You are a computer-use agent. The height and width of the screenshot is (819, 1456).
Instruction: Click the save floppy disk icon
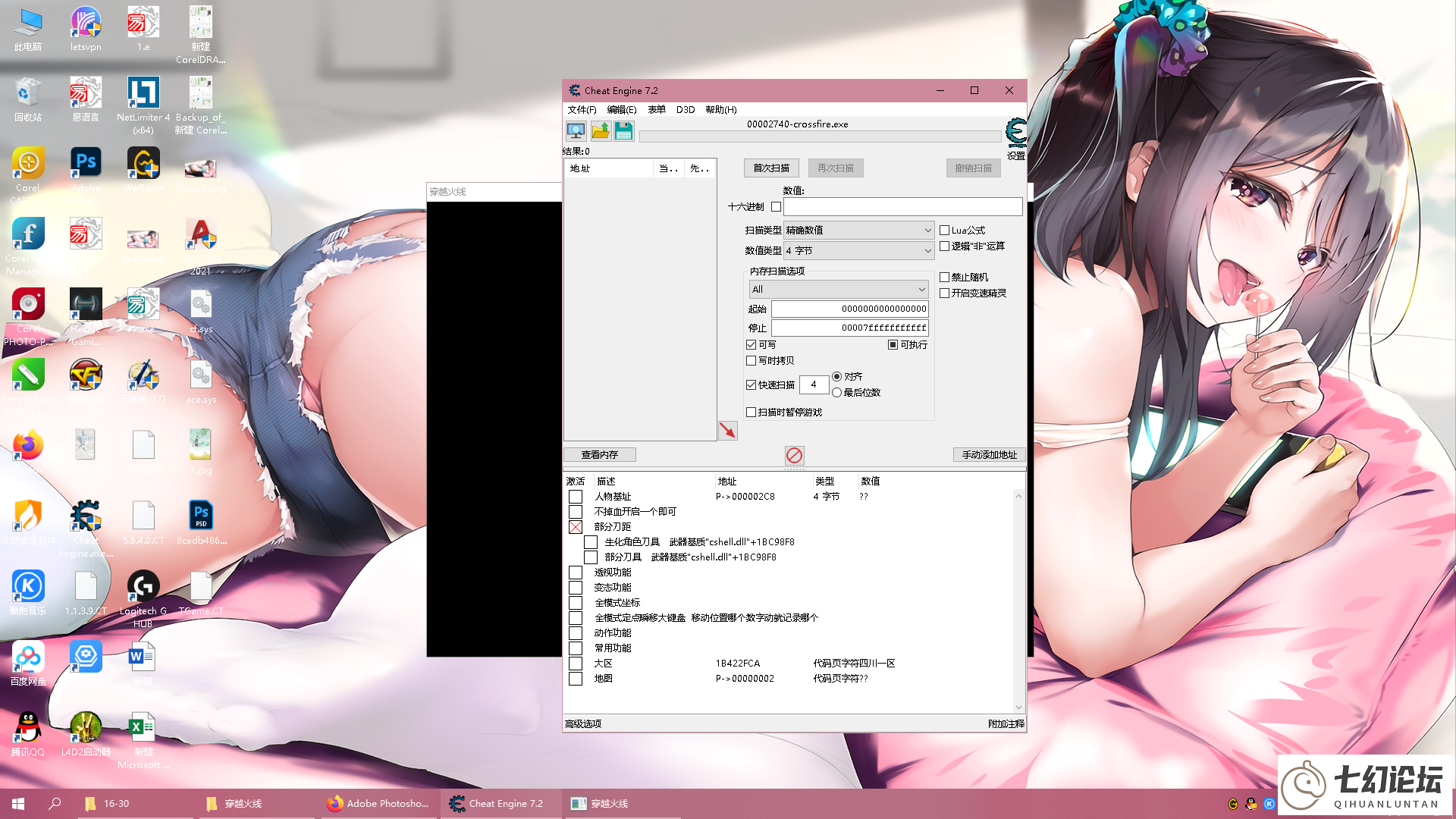coord(623,131)
